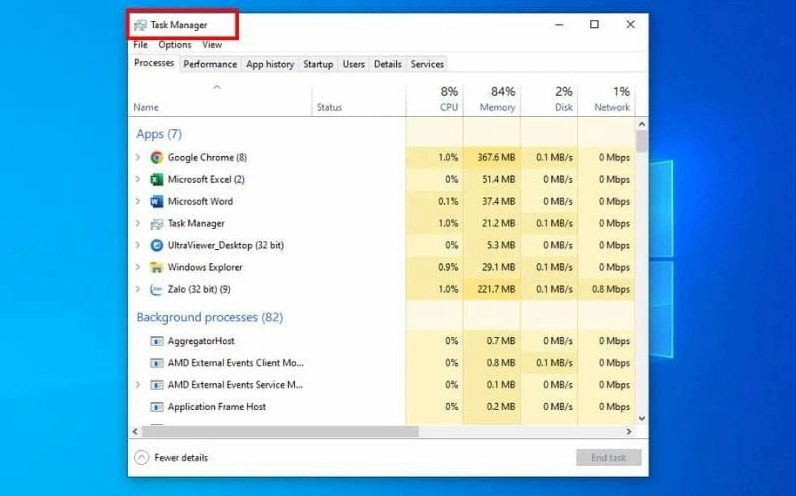Click the AMD External Events Client icon
796x496 pixels.
(x=156, y=363)
